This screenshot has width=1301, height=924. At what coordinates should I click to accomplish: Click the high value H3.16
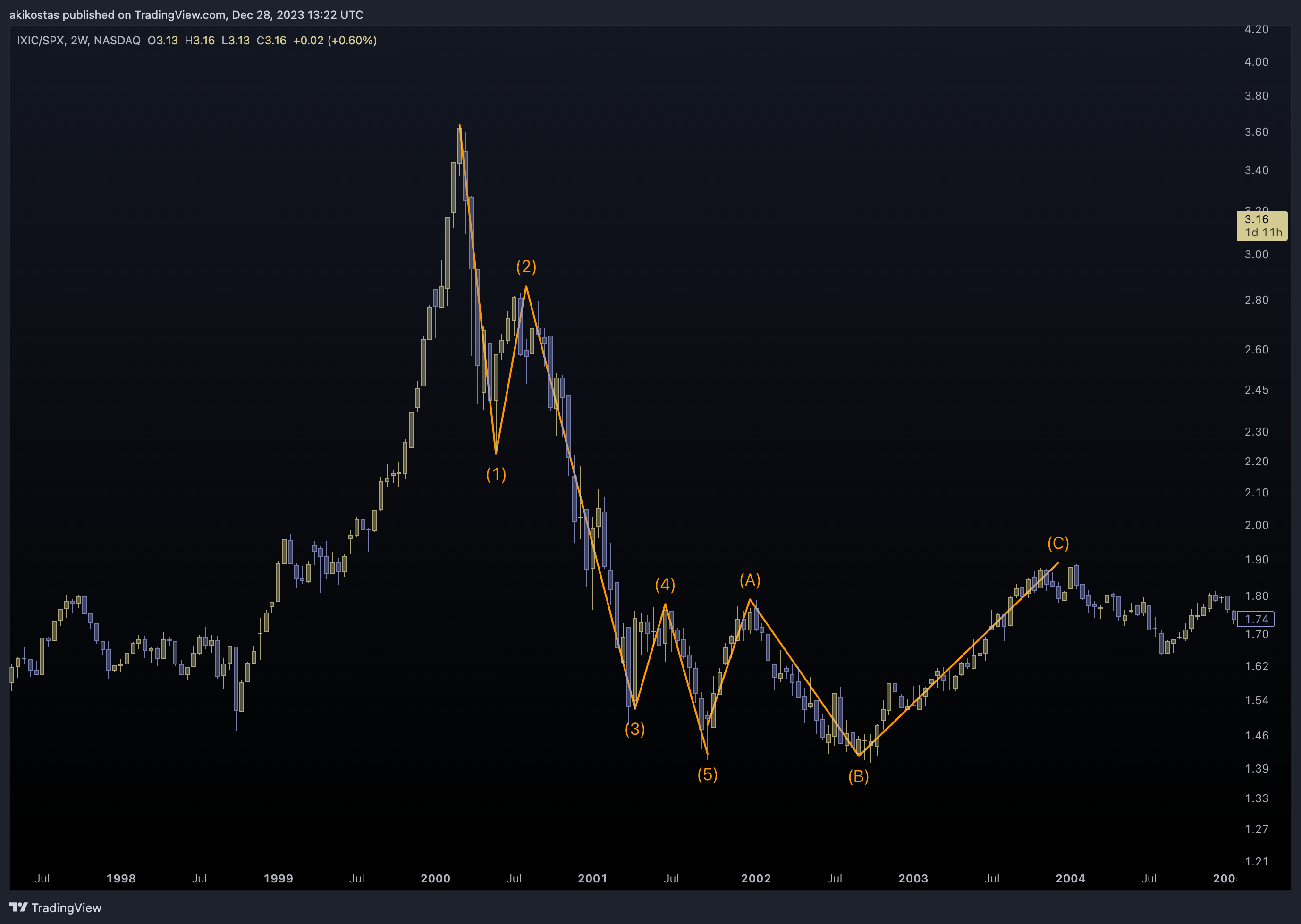click(199, 41)
